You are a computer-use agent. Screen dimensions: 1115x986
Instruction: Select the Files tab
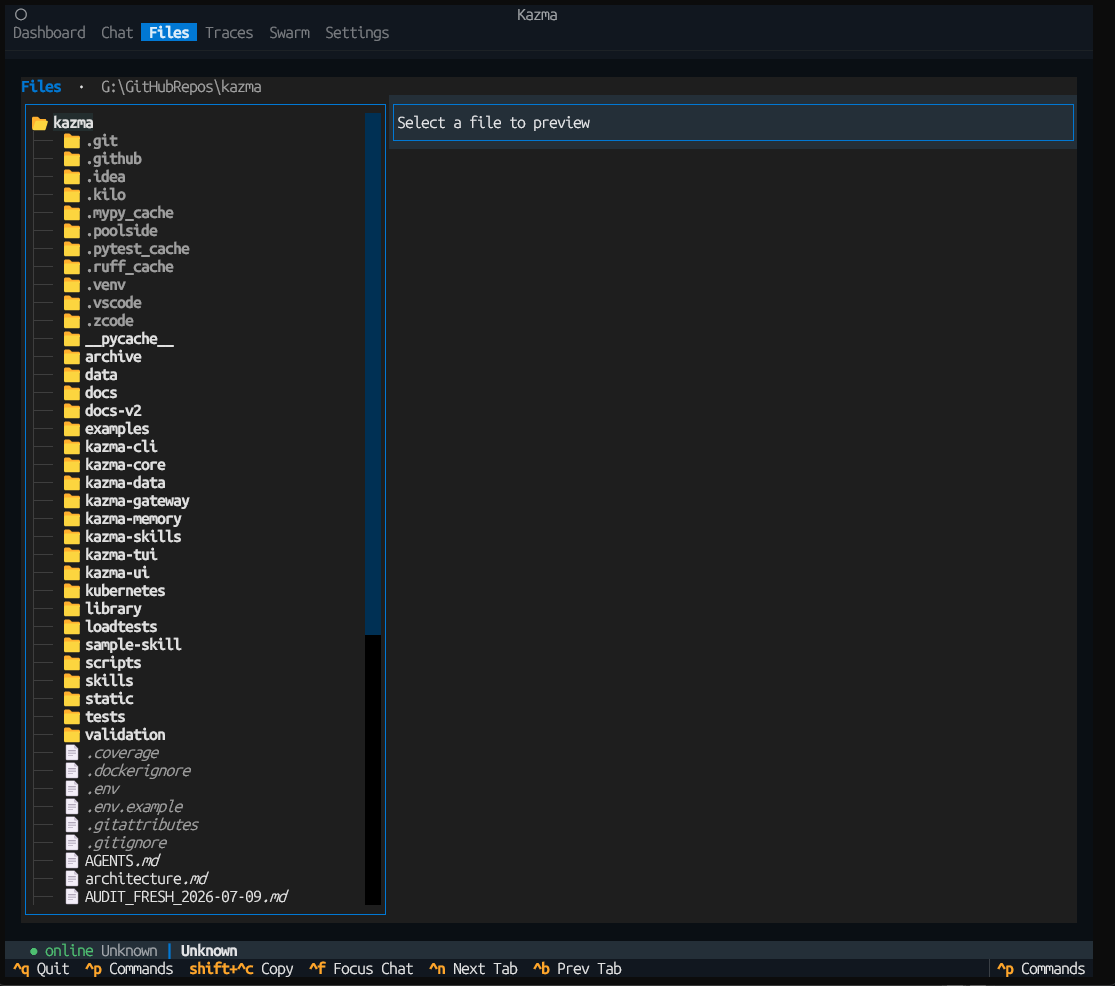click(169, 33)
